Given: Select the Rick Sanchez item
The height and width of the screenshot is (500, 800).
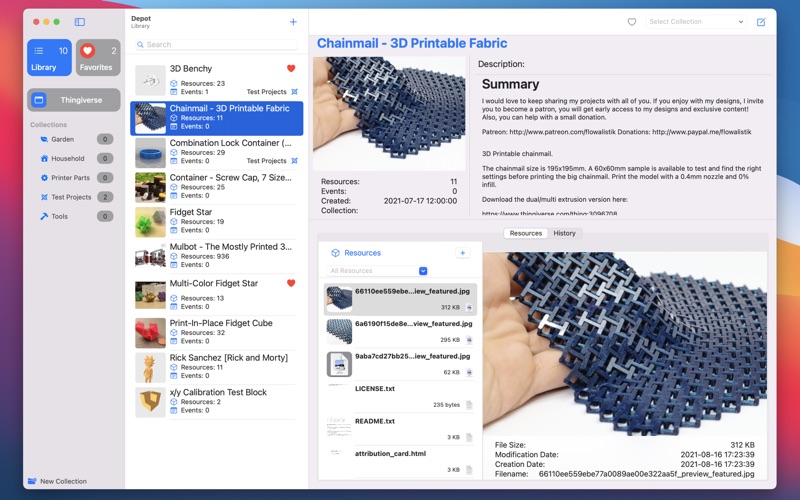Looking at the screenshot, I should [216, 367].
